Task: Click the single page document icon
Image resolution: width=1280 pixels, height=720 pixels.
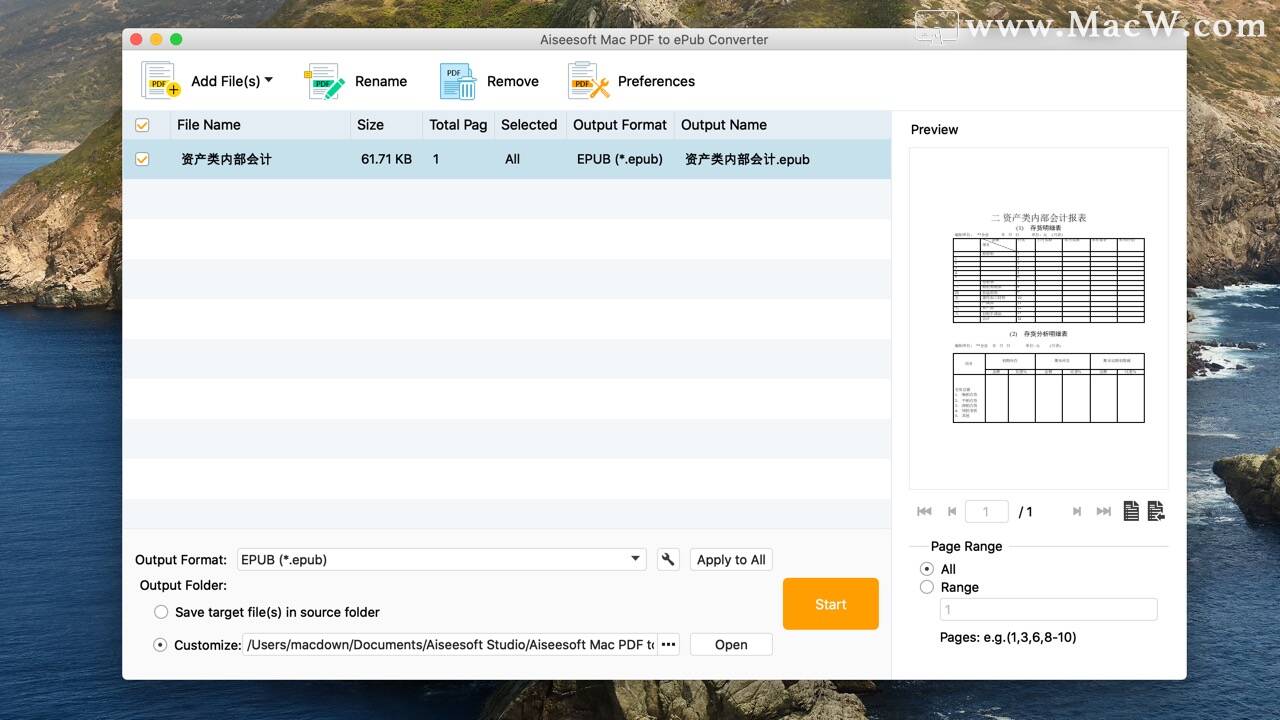Action: pos(1131,511)
